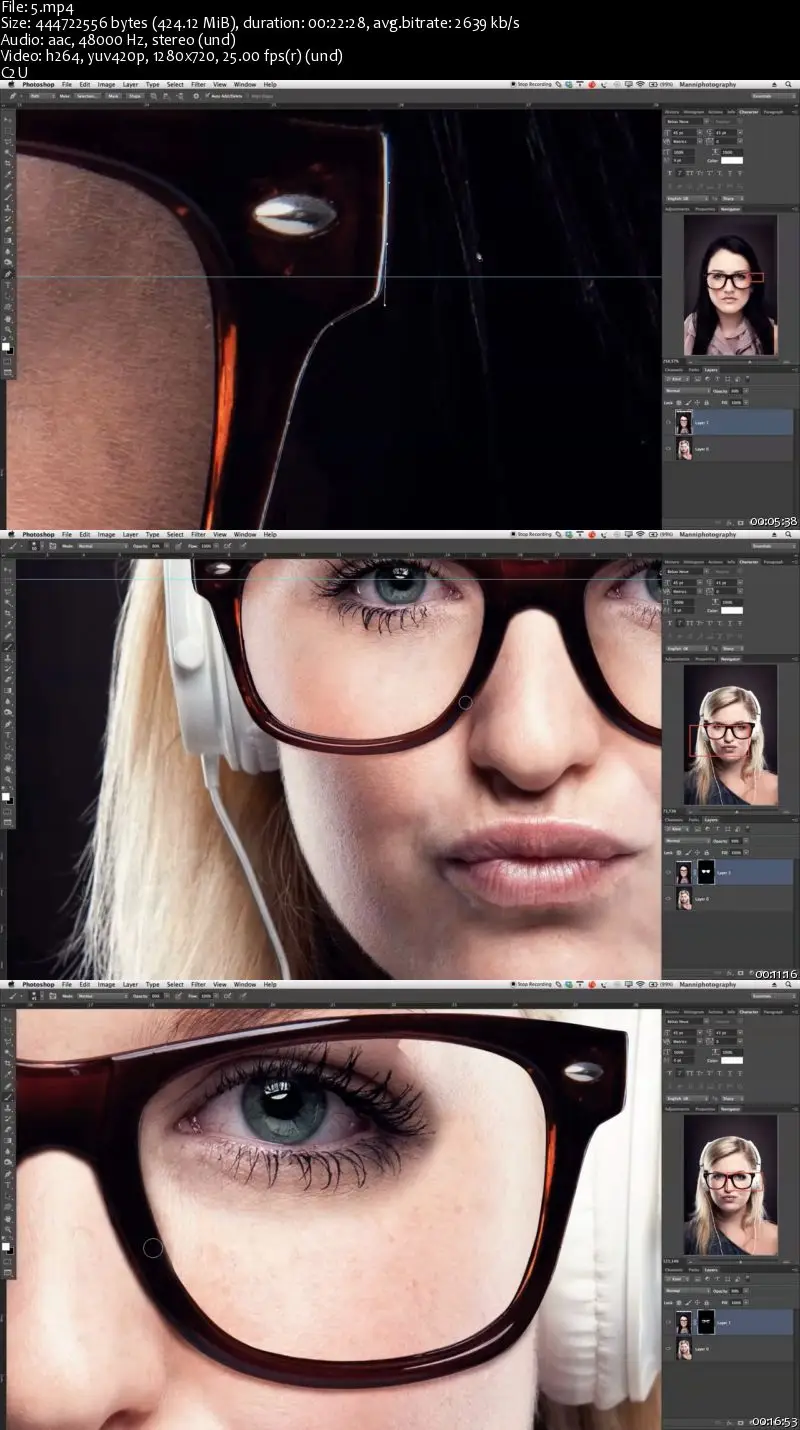
Task: Switch to the Channels tab in the 00:05:38 frame
Action: pyautogui.click(x=674, y=370)
